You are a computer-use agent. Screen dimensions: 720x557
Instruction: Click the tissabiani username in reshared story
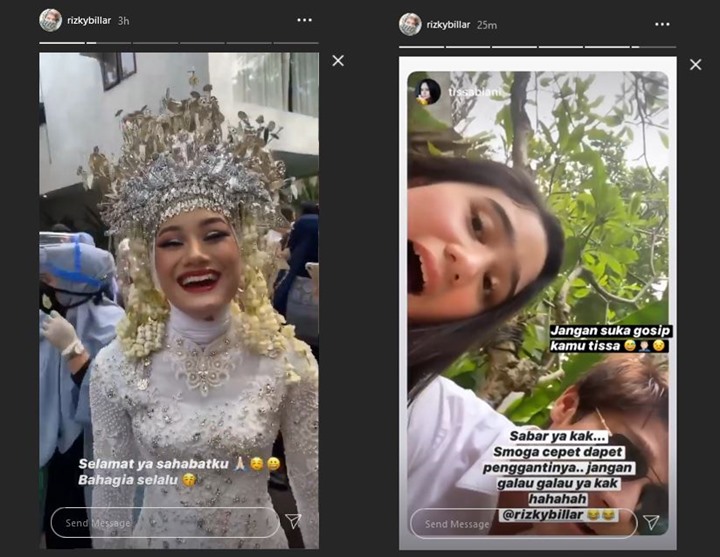475,92
